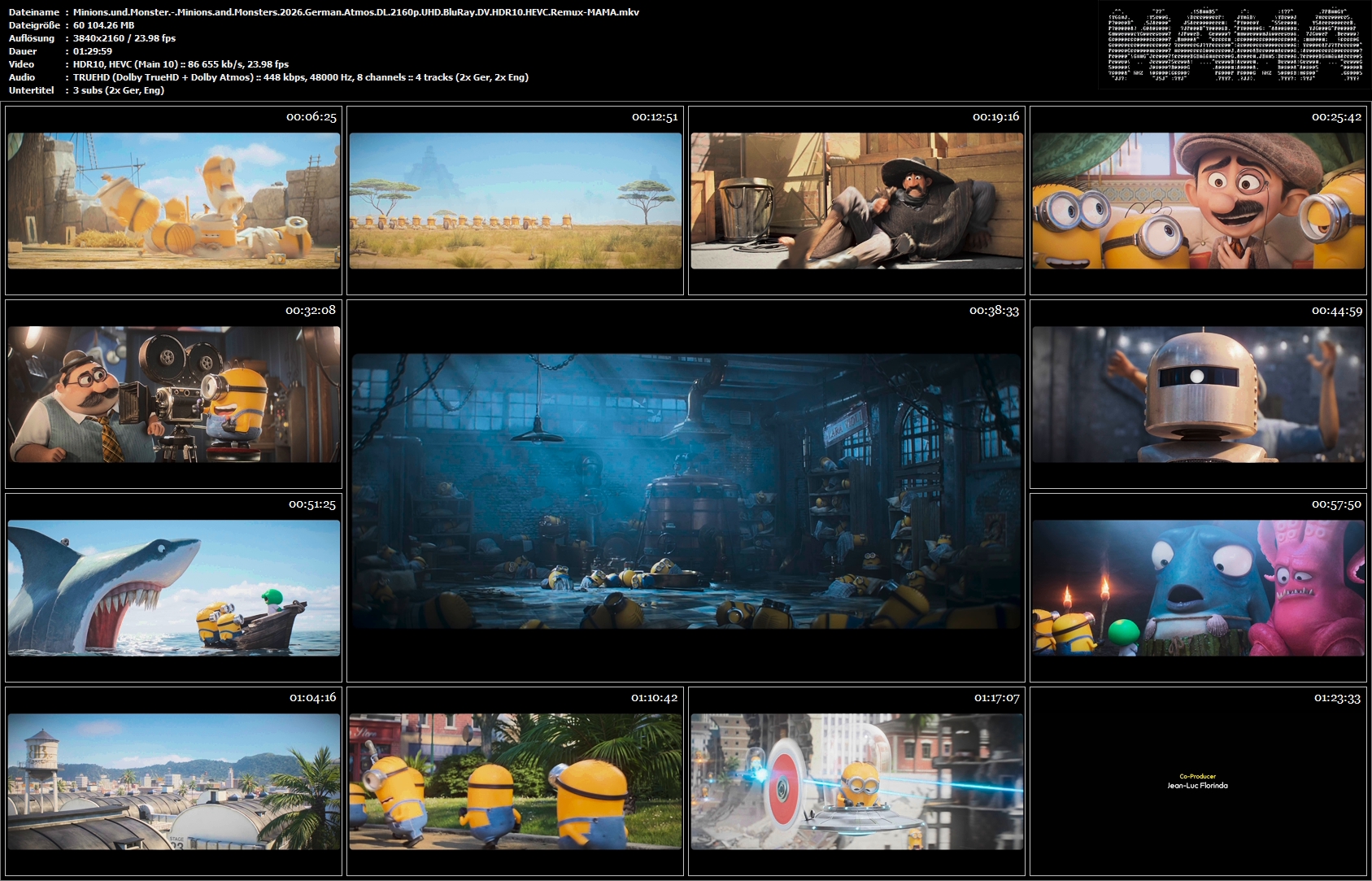Select the film camera thumbnail at 00:32:08
This screenshot has width=1372, height=881.
coord(174,395)
